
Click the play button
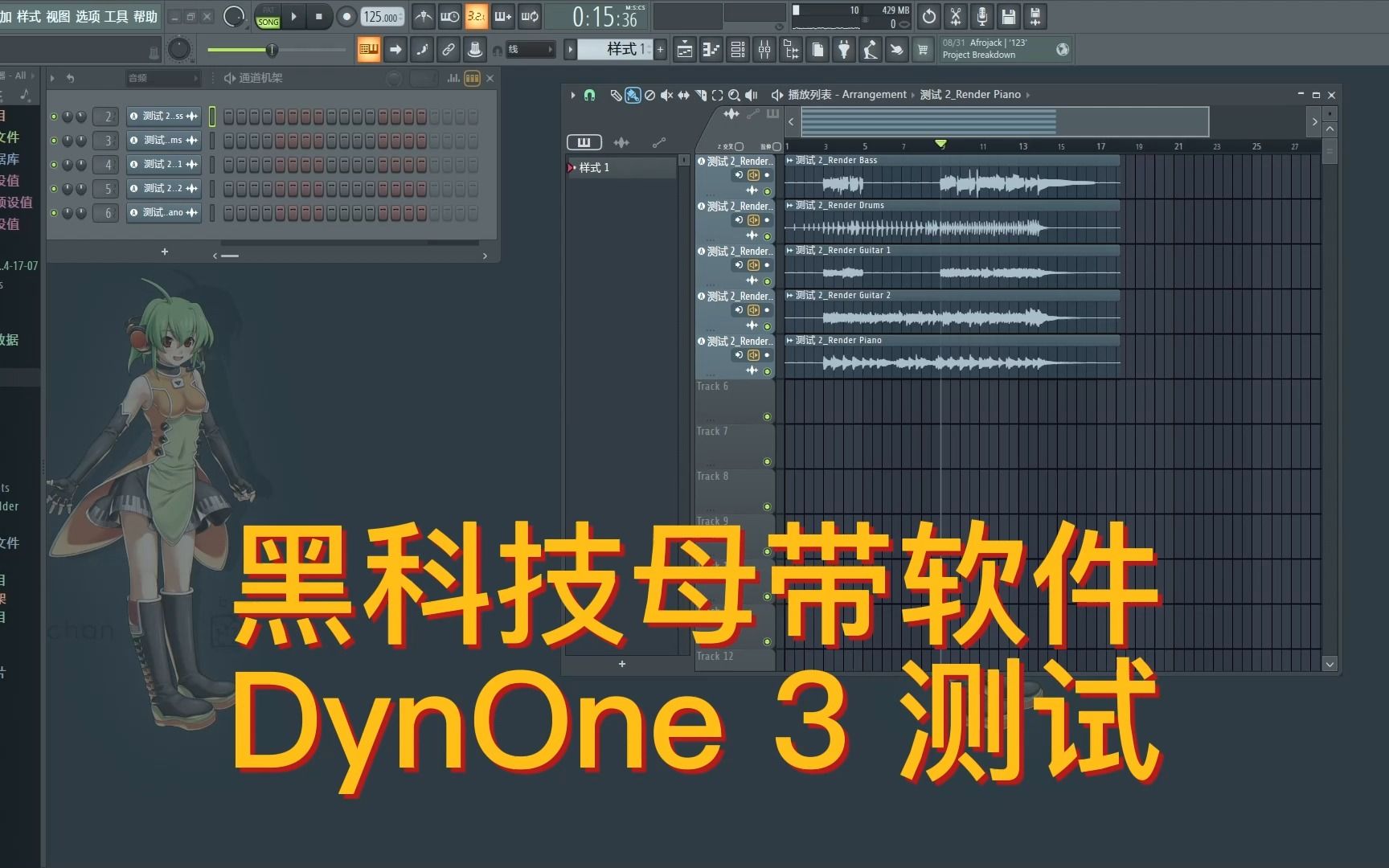point(293,16)
